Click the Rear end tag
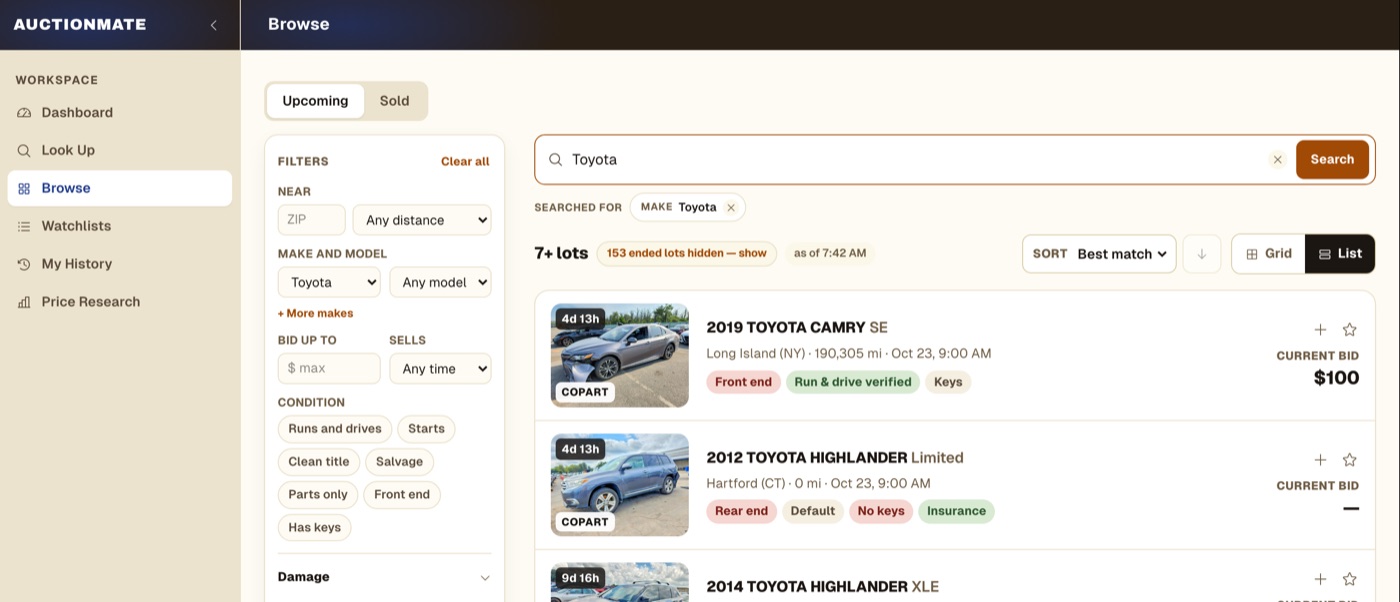Viewport: 1400px width, 602px height. click(x=742, y=511)
